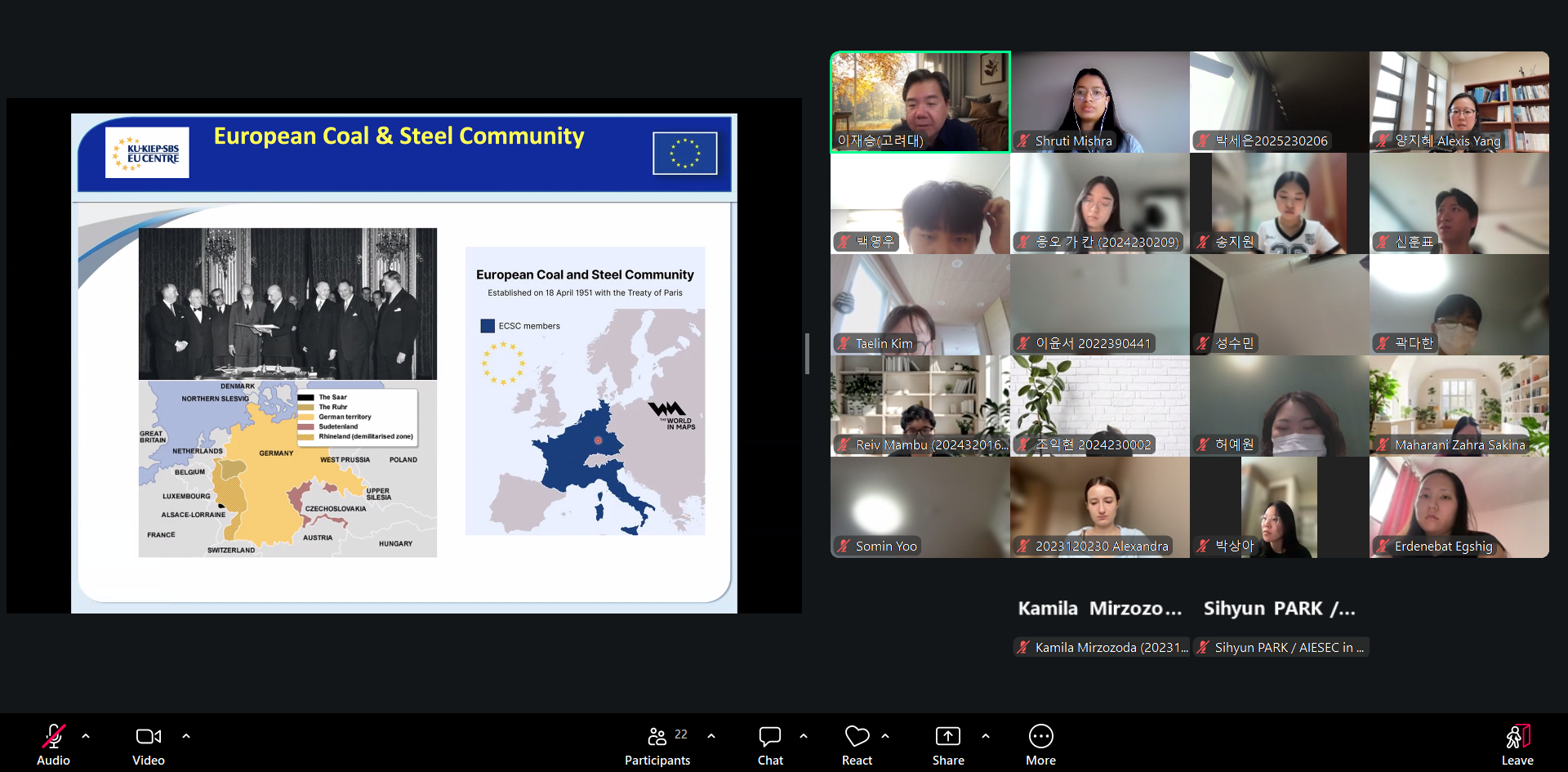Unmute the microphone with the Audio button
The height and width of the screenshot is (772, 1568).
[x=53, y=744]
